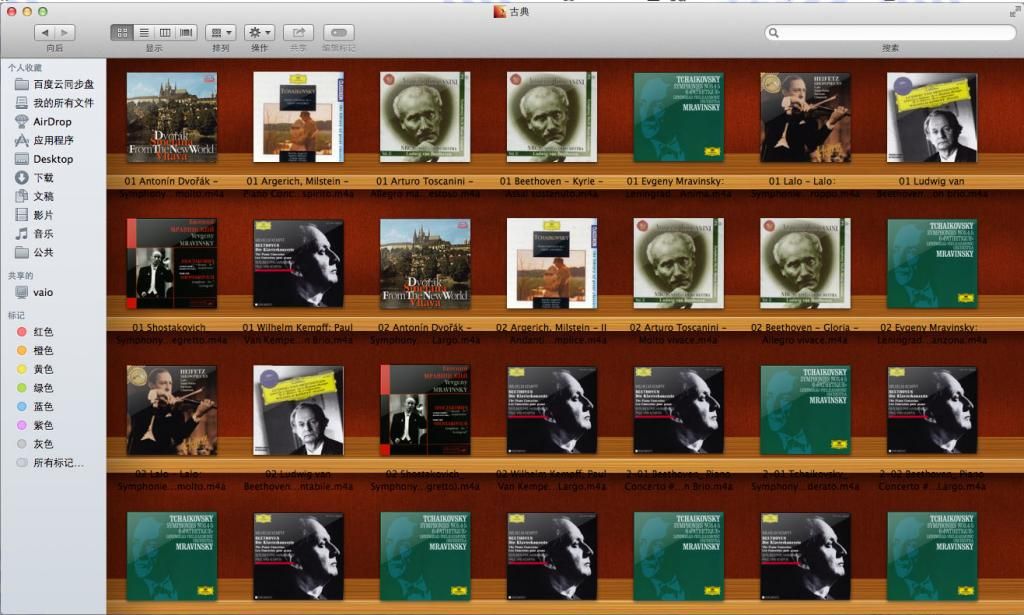Switch to Cover Flow view

pos(186,33)
